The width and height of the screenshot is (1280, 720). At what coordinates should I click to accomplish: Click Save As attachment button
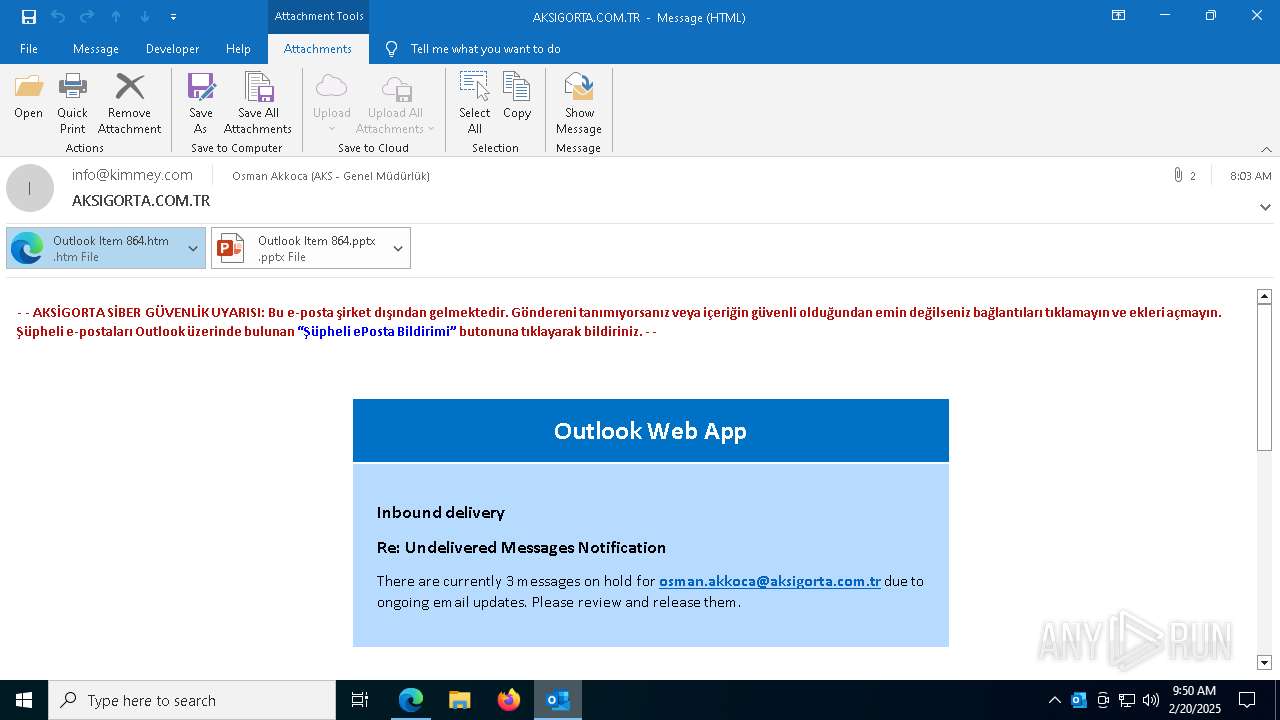(x=201, y=104)
